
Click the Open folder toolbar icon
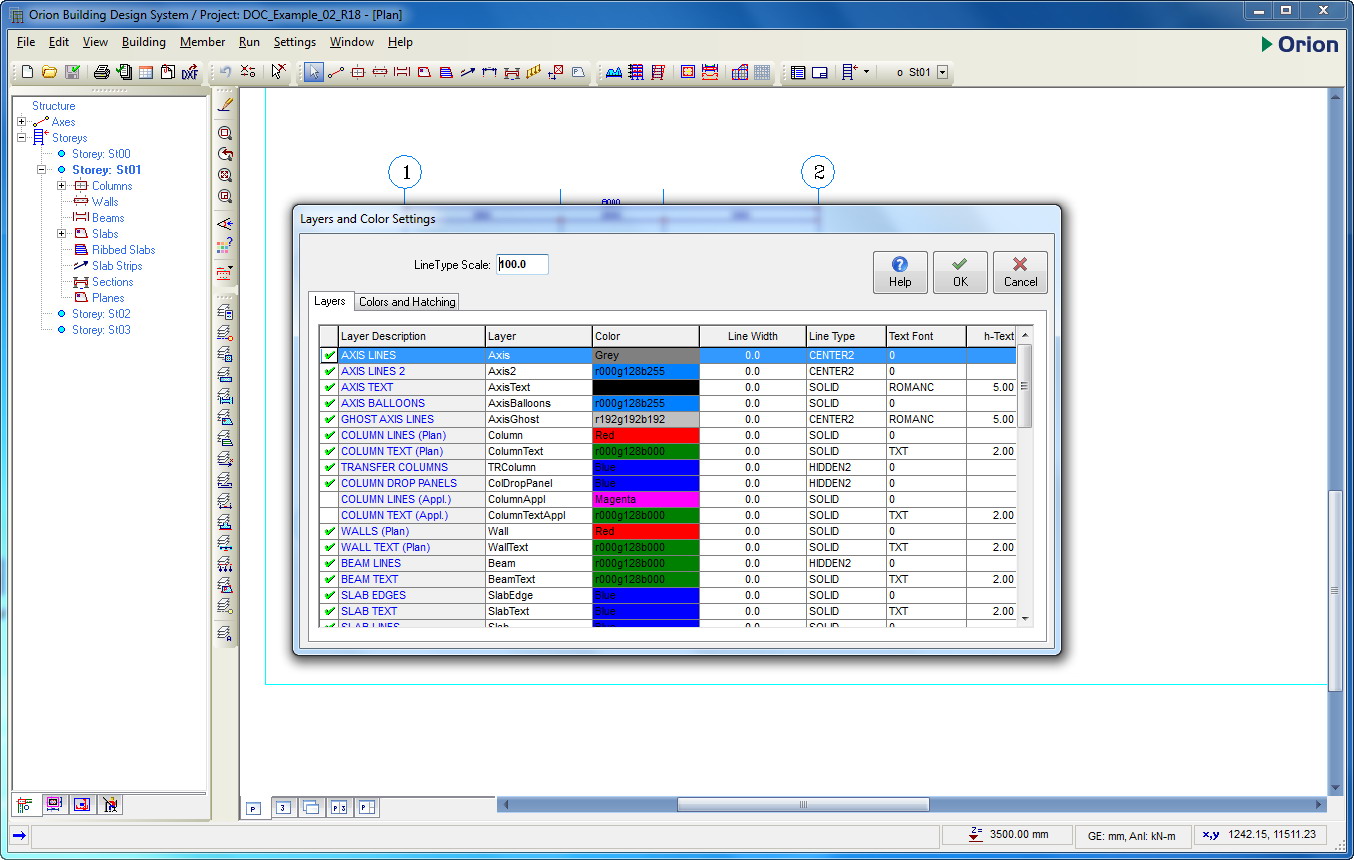point(49,72)
